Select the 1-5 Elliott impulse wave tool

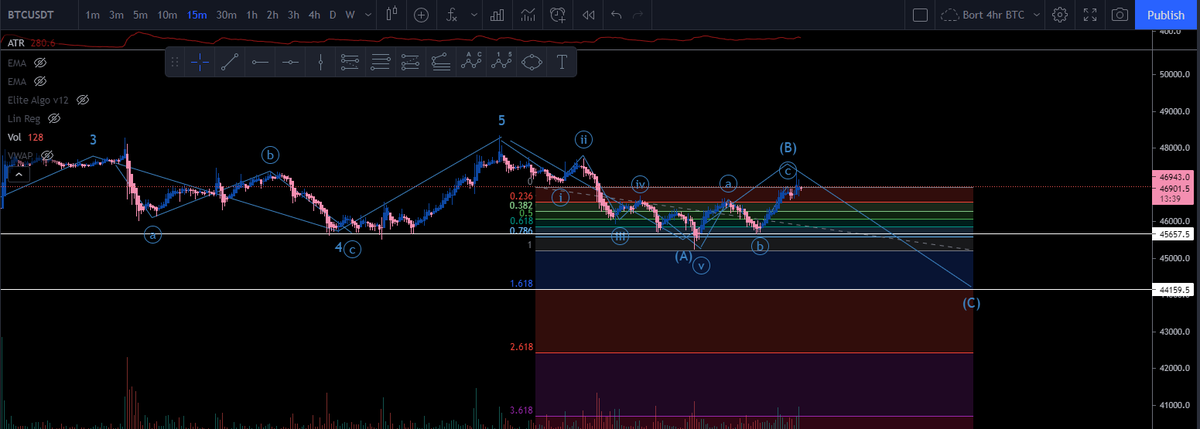tap(501, 62)
